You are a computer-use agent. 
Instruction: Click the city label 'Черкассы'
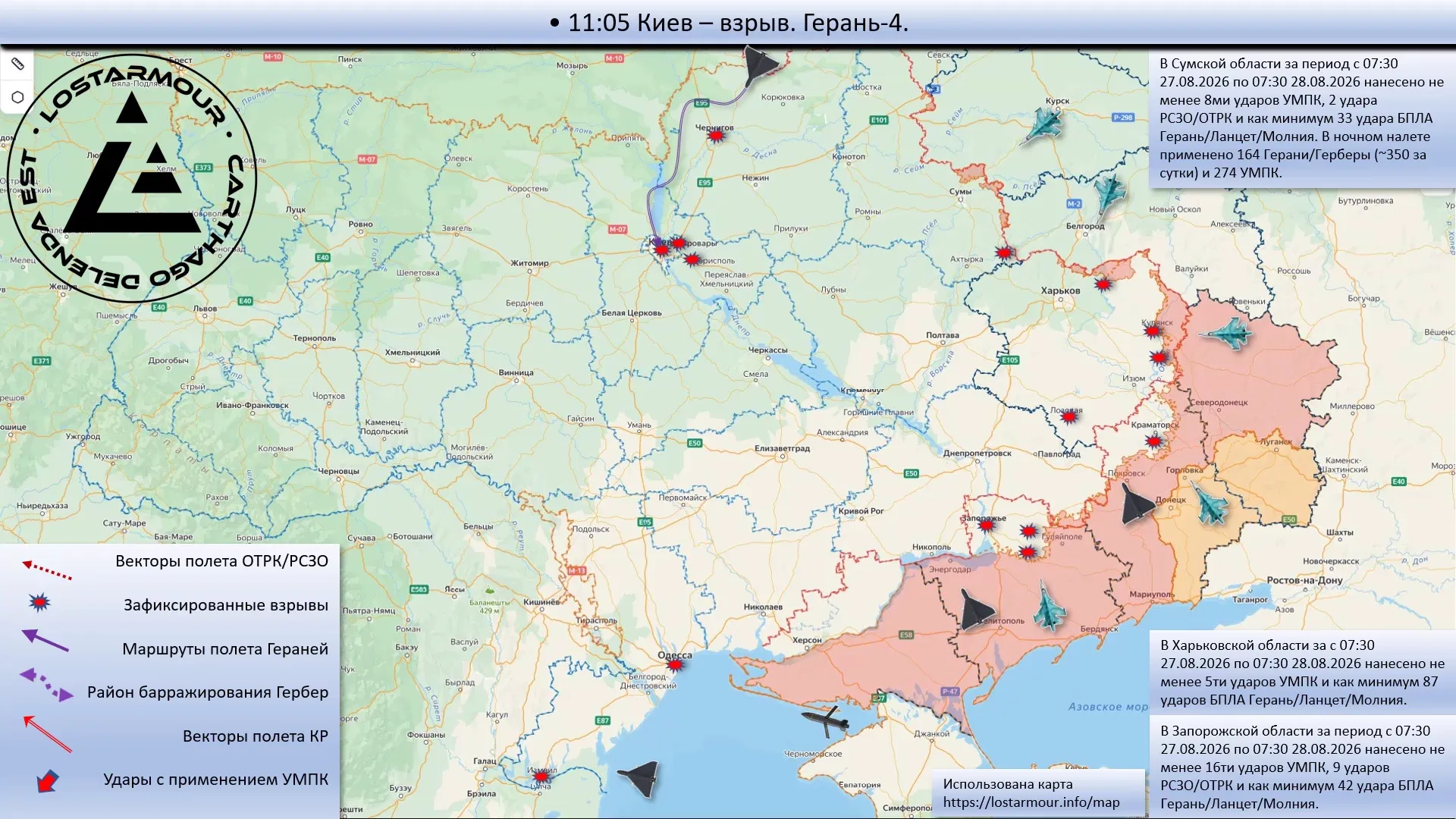(768, 350)
